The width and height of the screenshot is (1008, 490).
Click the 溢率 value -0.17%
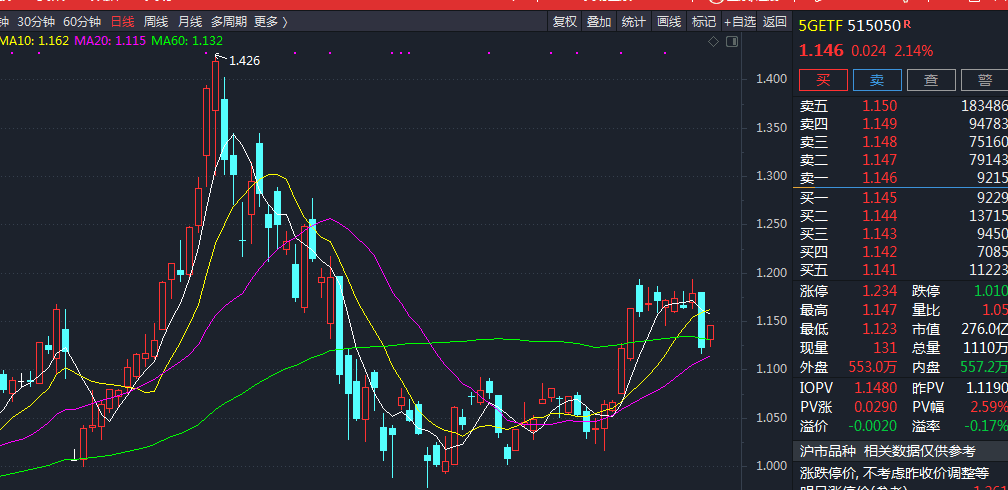pos(986,426)
